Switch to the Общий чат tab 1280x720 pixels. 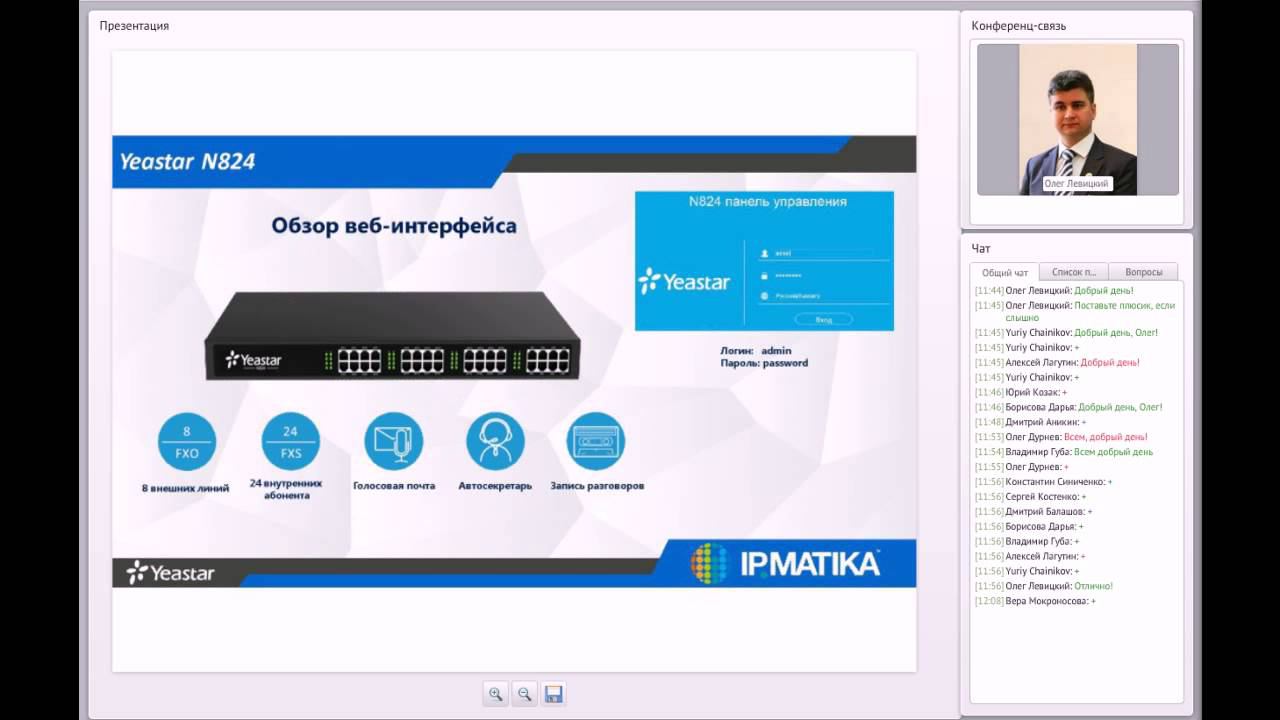pos(1005,272)
